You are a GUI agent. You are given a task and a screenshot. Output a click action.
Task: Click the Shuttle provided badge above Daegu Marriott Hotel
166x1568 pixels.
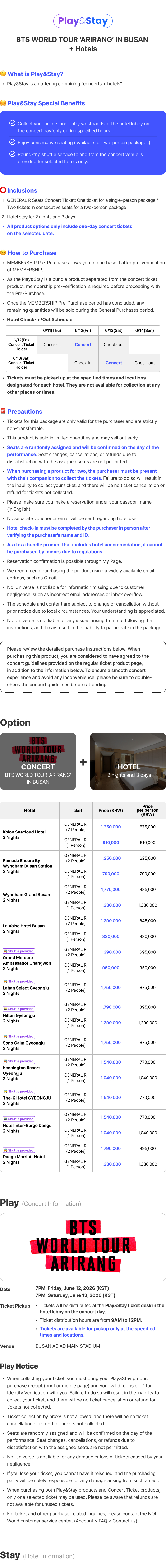pos(19,1150)
